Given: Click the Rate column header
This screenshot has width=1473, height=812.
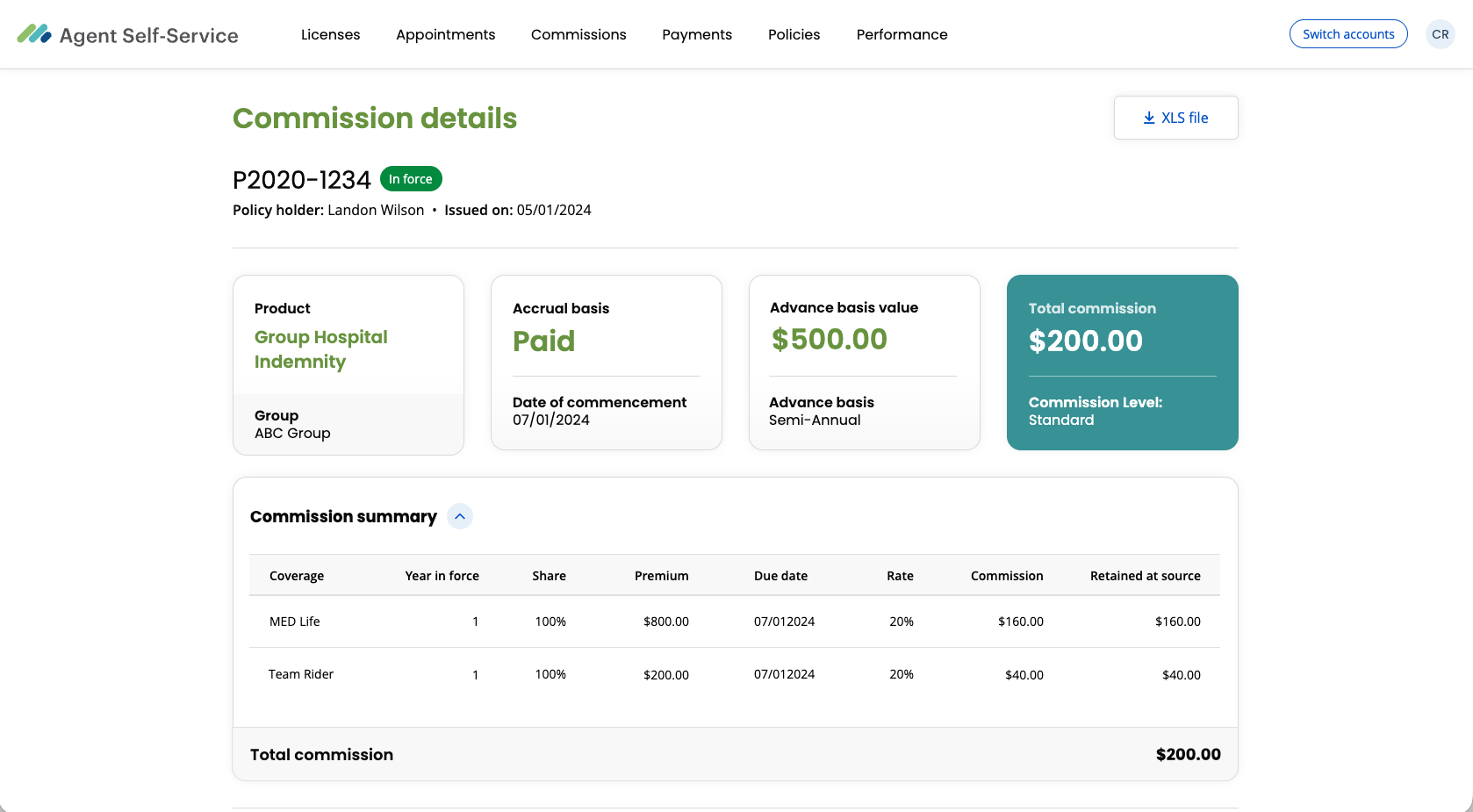Looking at the screenshot, I should click(x=900, y=576).
